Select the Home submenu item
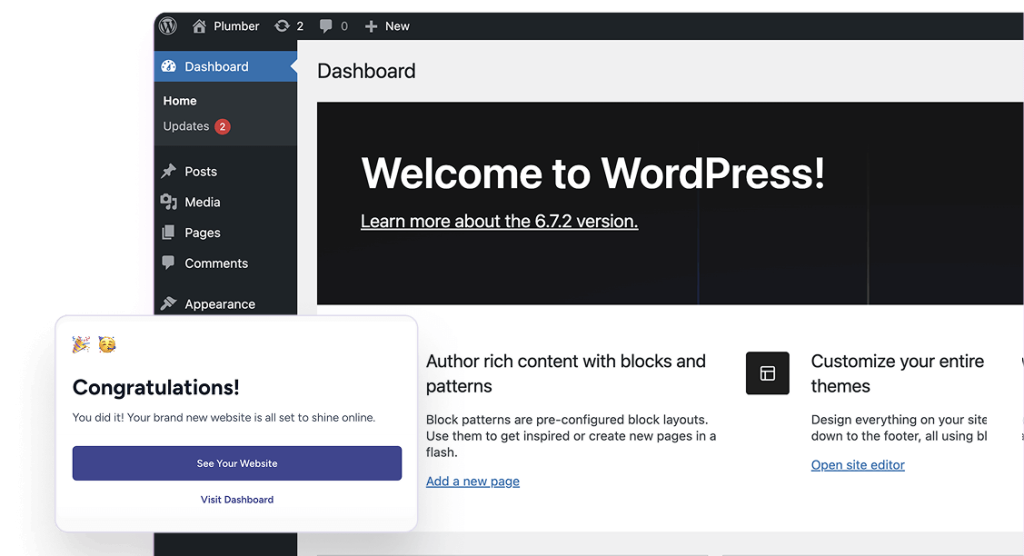 (180, 101)
